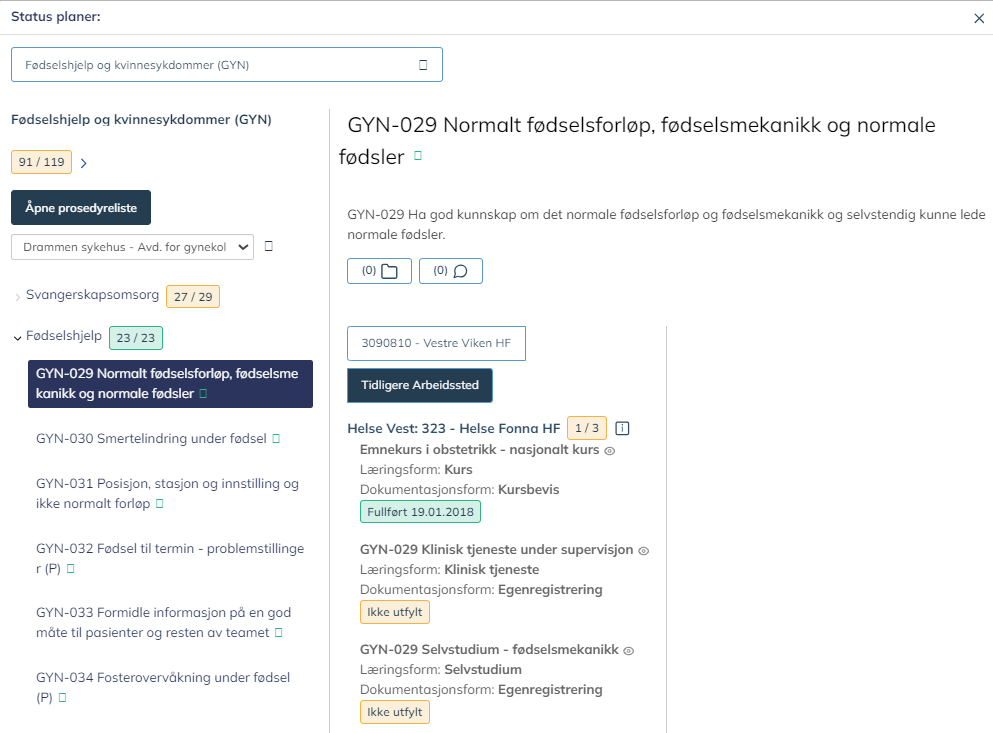
Task: Toggle eye icon for GYN-029 Selvstudium fødselsmekanikk
Action: pos(627,650)
